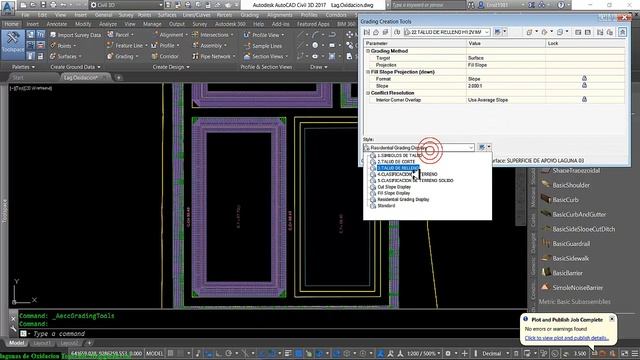Screen dimensions: 640x360
Task: Pick the BasicGuardrail subassembly
Action: click(566, 244)
